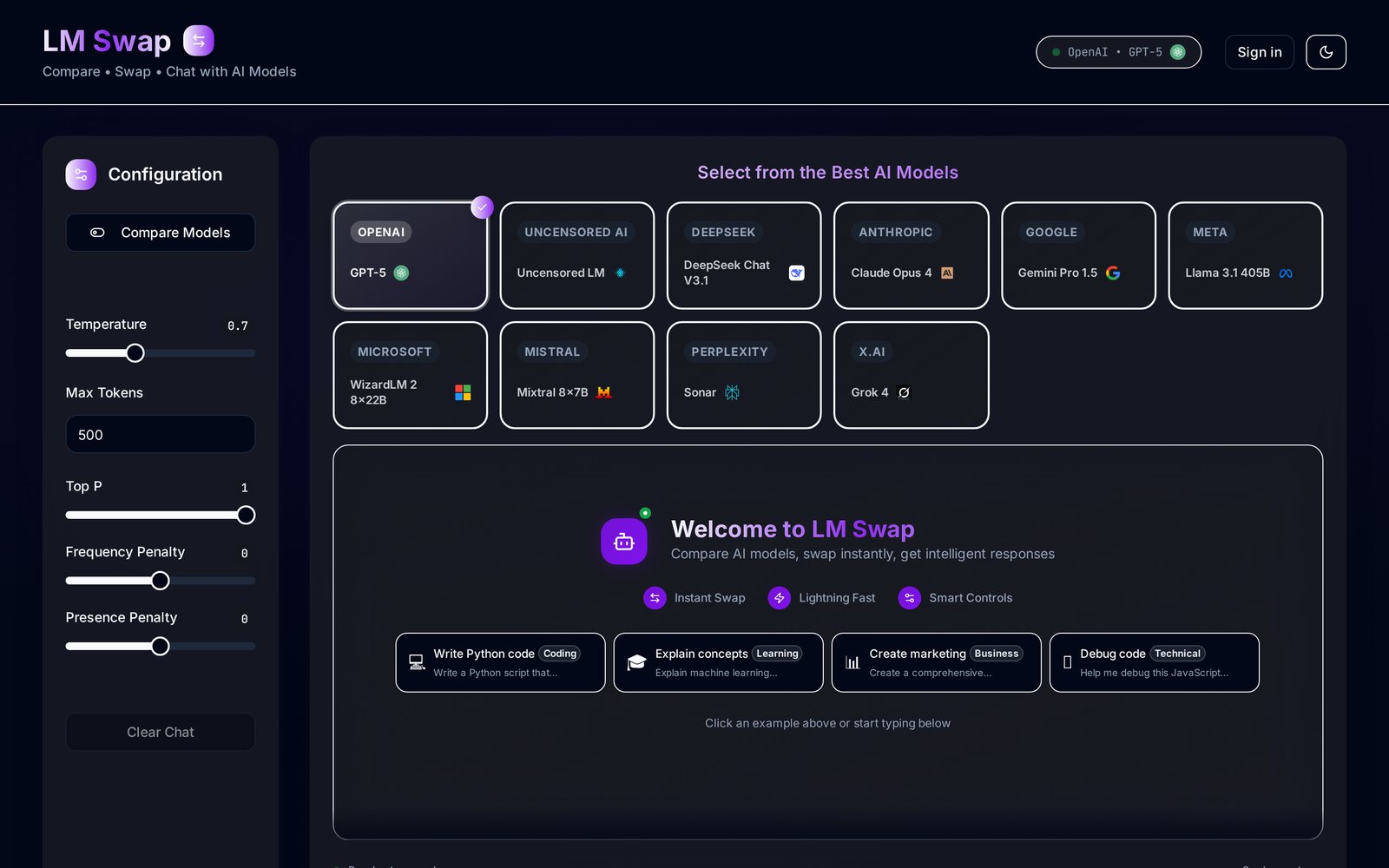The width and height of the screenshot is (1389, 868).
Task: Click the Lightning Fast bolt icon
Action: (x=780, y=598)
